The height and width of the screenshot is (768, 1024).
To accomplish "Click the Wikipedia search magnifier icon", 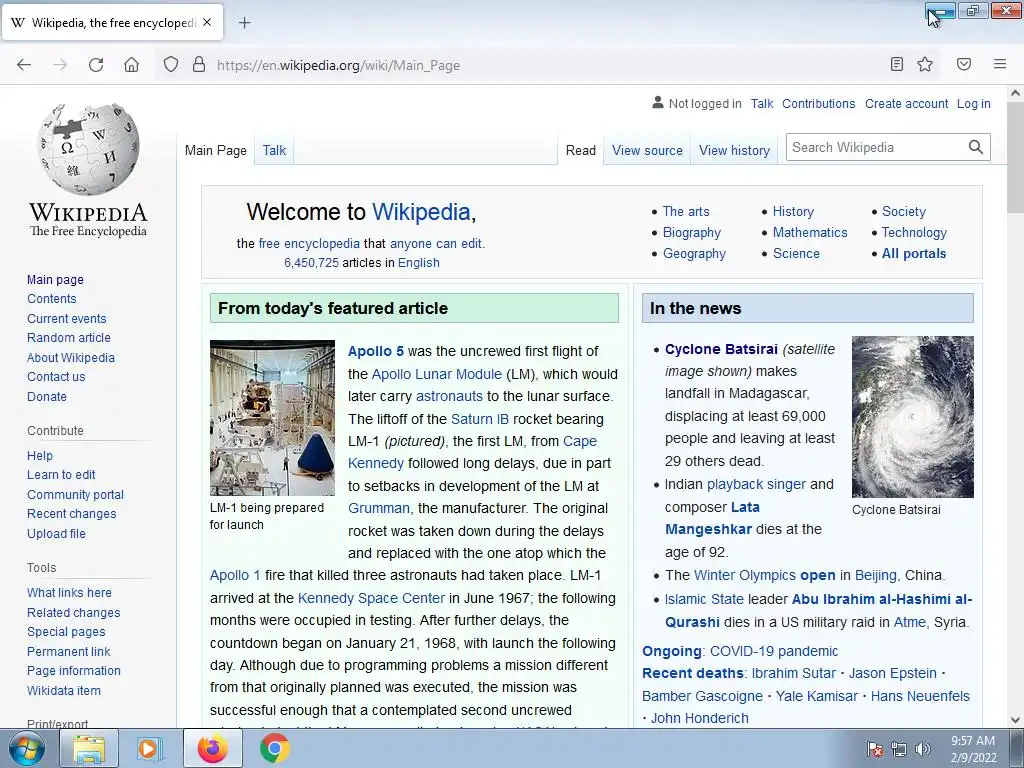I will pos(976,147).
